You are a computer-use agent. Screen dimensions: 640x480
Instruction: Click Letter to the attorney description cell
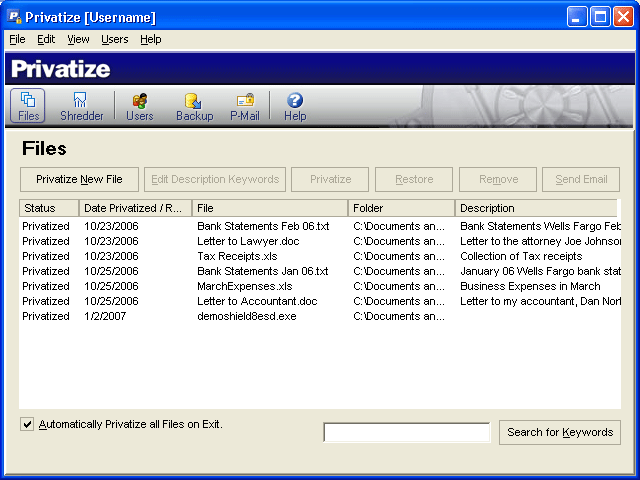point(540,241)
